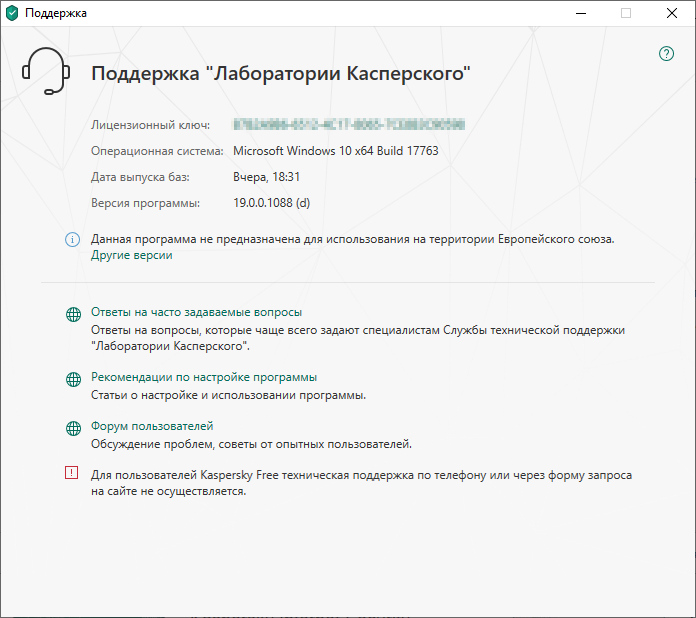Image resolution: width=696 pixels, height=618 pixels.
Task: Click the blurred license key value
Action: [349, 124]
